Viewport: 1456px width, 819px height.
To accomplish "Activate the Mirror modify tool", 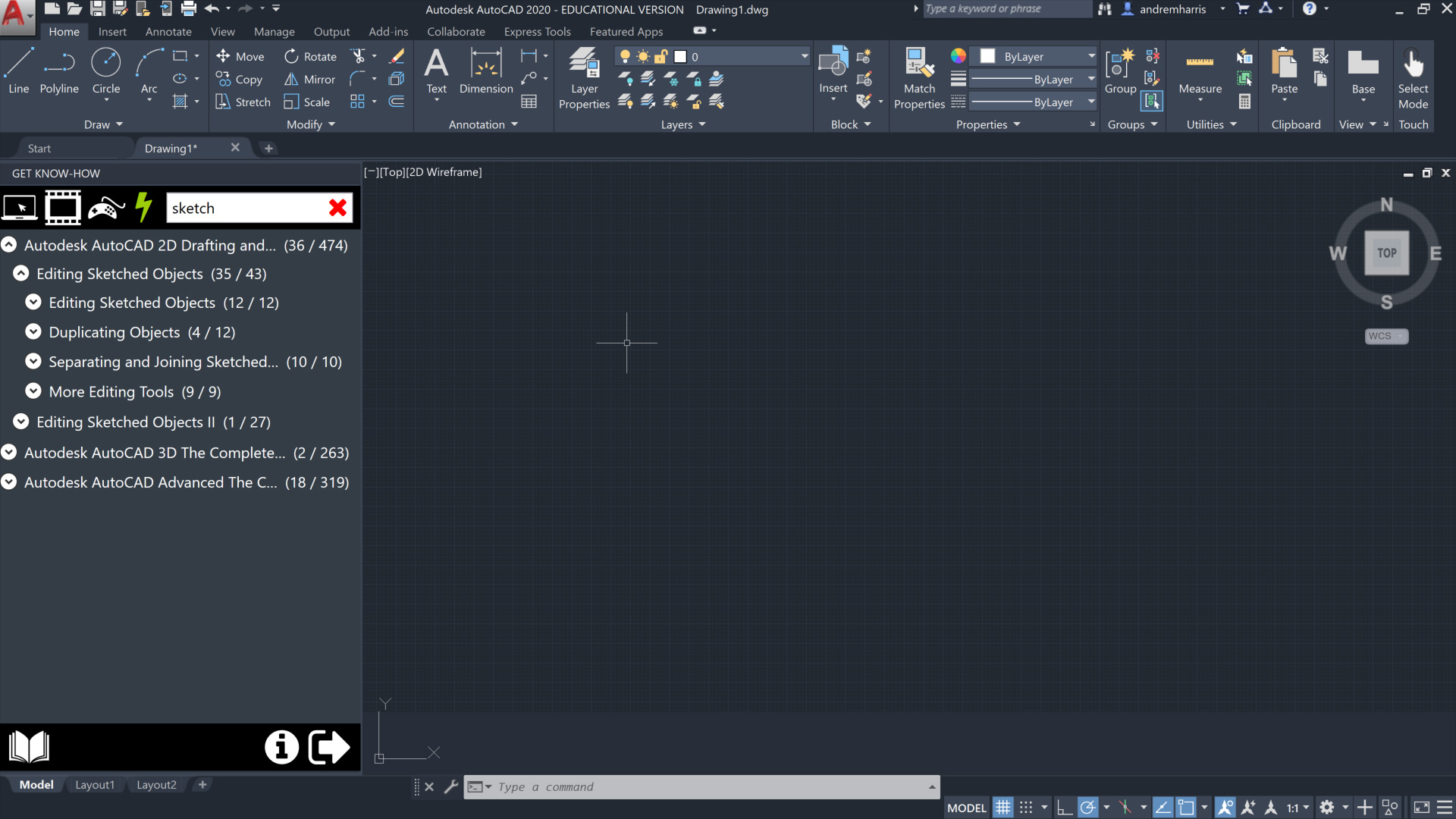I will 309,80.
